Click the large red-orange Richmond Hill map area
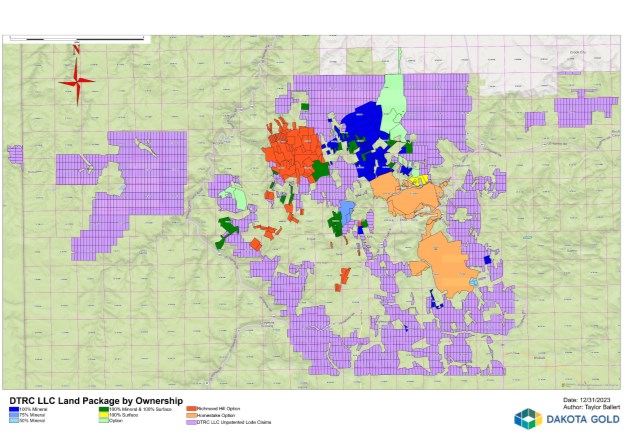This screenshot has height=447, width=624. coord(293,153)
